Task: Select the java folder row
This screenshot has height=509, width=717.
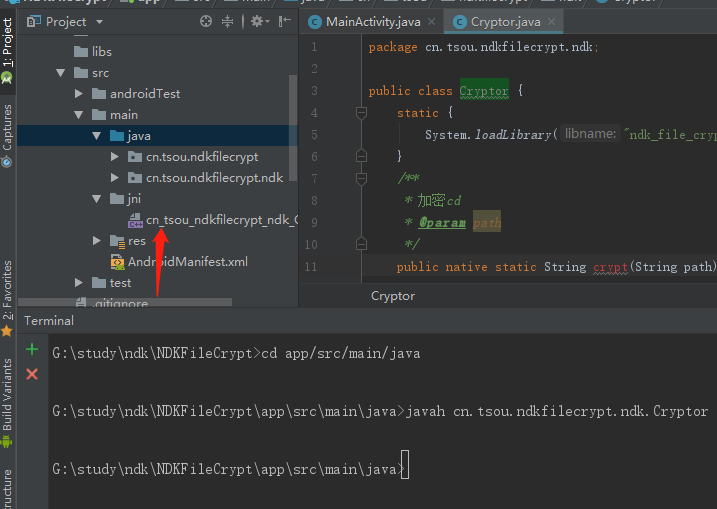Action: (157, 136)
